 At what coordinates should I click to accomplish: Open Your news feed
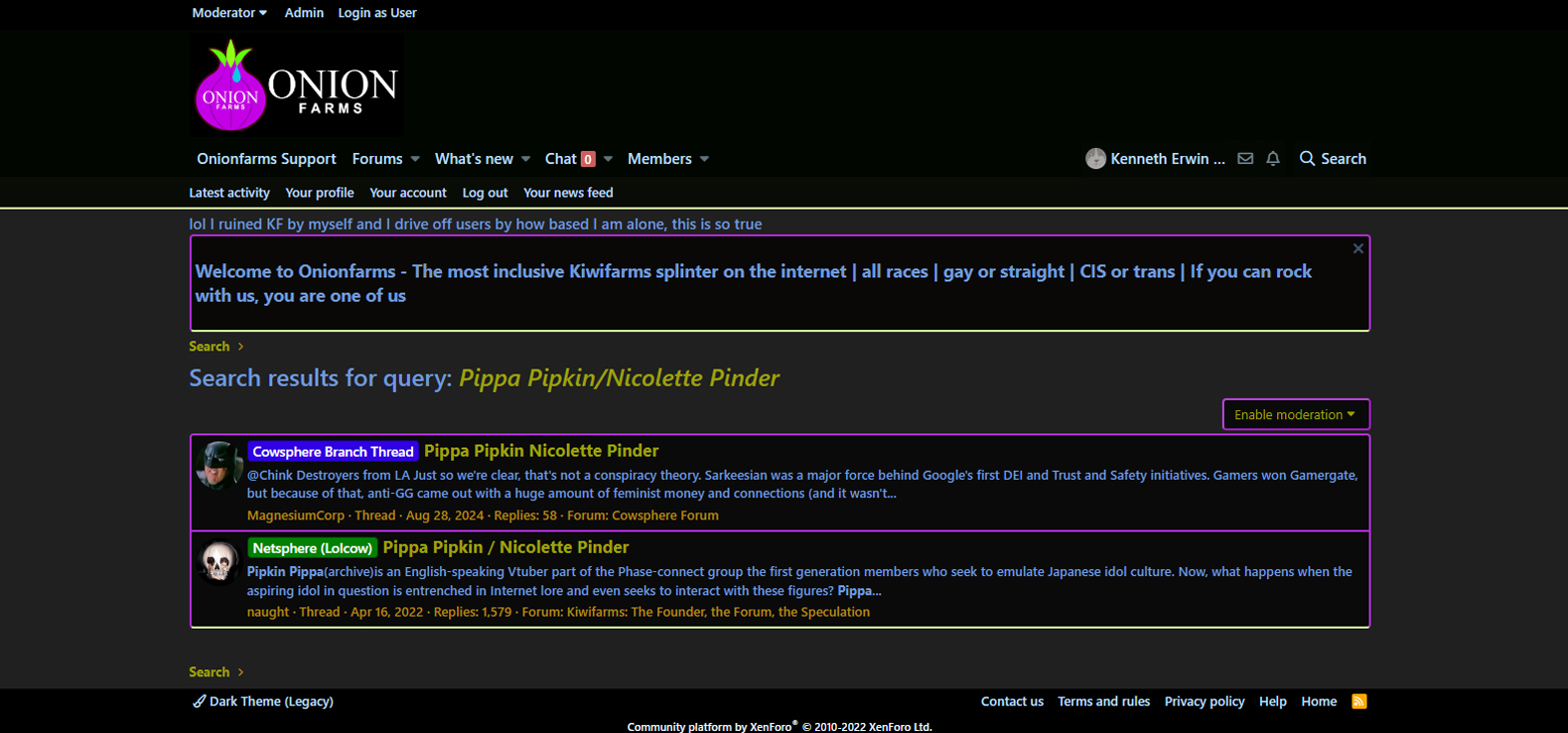568,193
